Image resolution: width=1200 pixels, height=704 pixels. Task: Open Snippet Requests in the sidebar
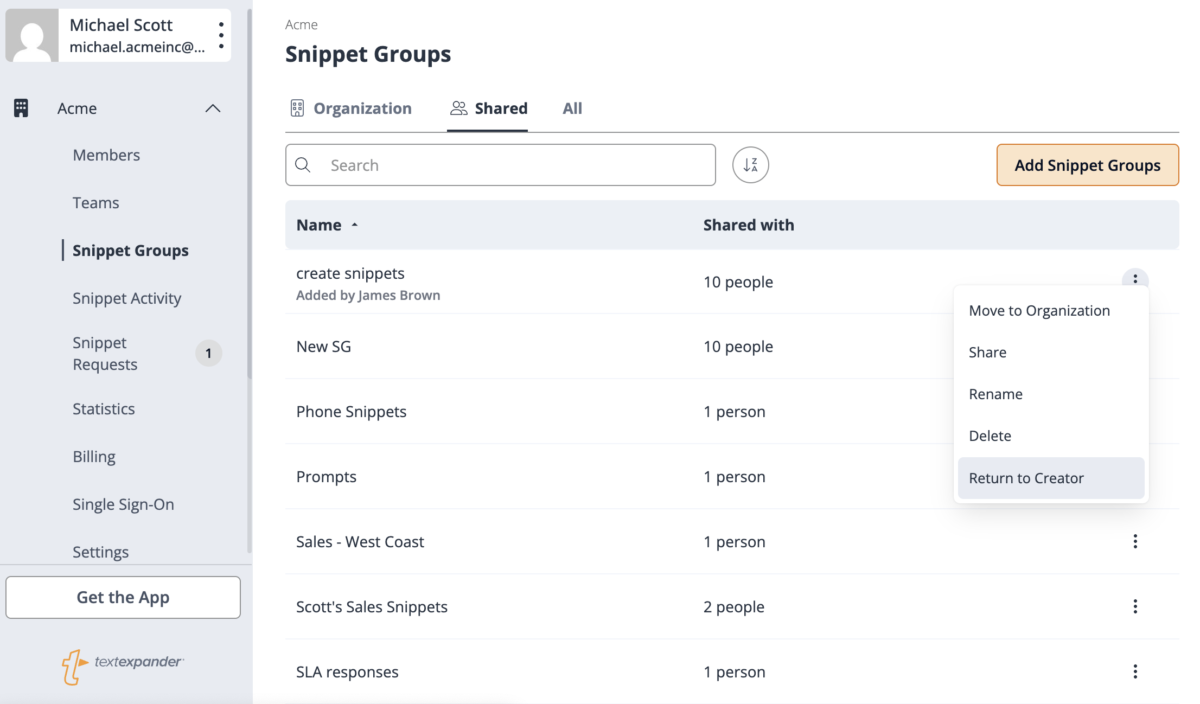pos(105,353)
